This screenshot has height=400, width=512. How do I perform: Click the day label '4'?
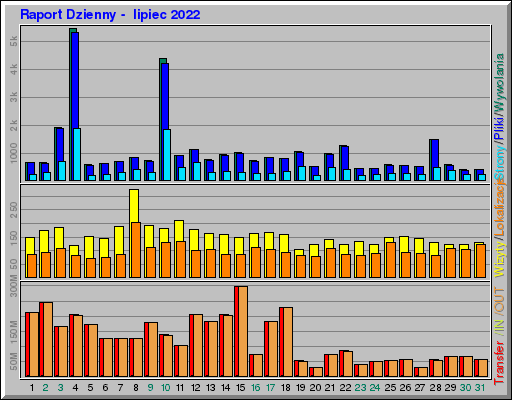pos(75,388)
